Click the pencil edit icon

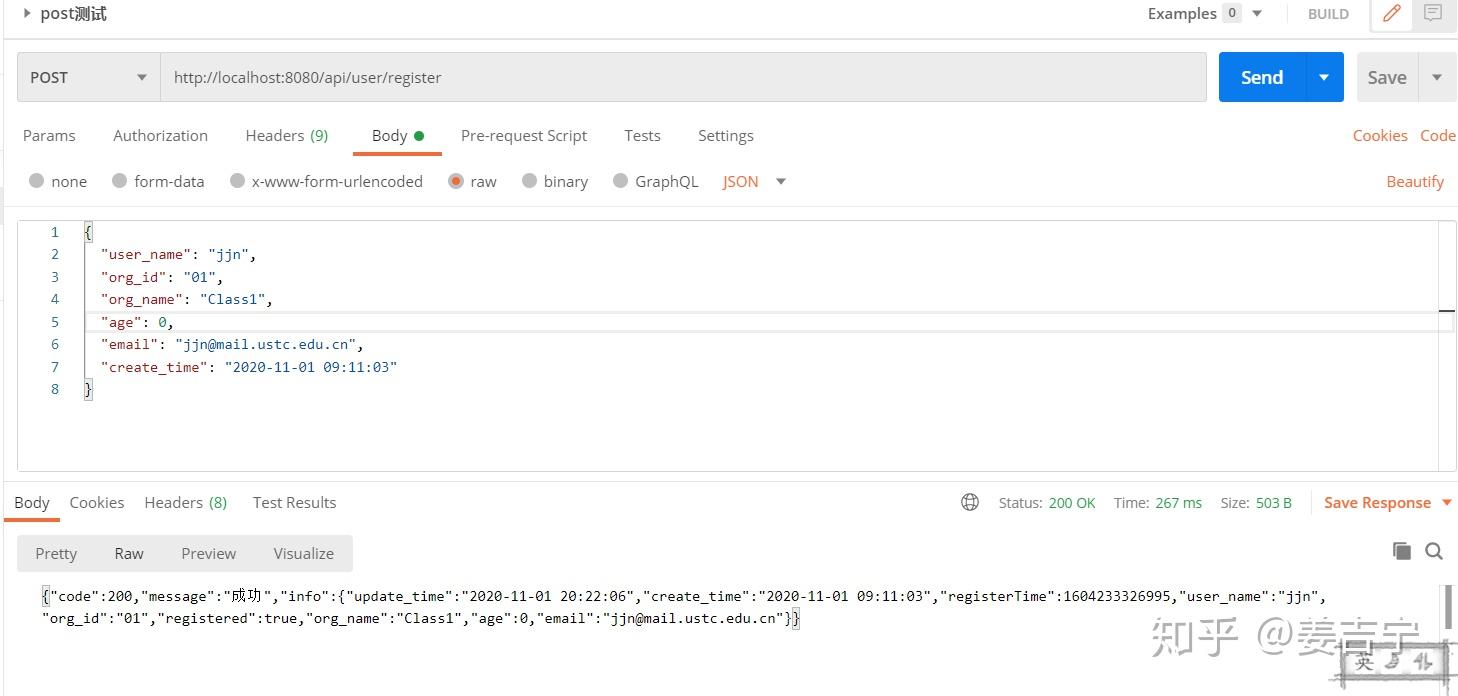tap(1391, 14)
